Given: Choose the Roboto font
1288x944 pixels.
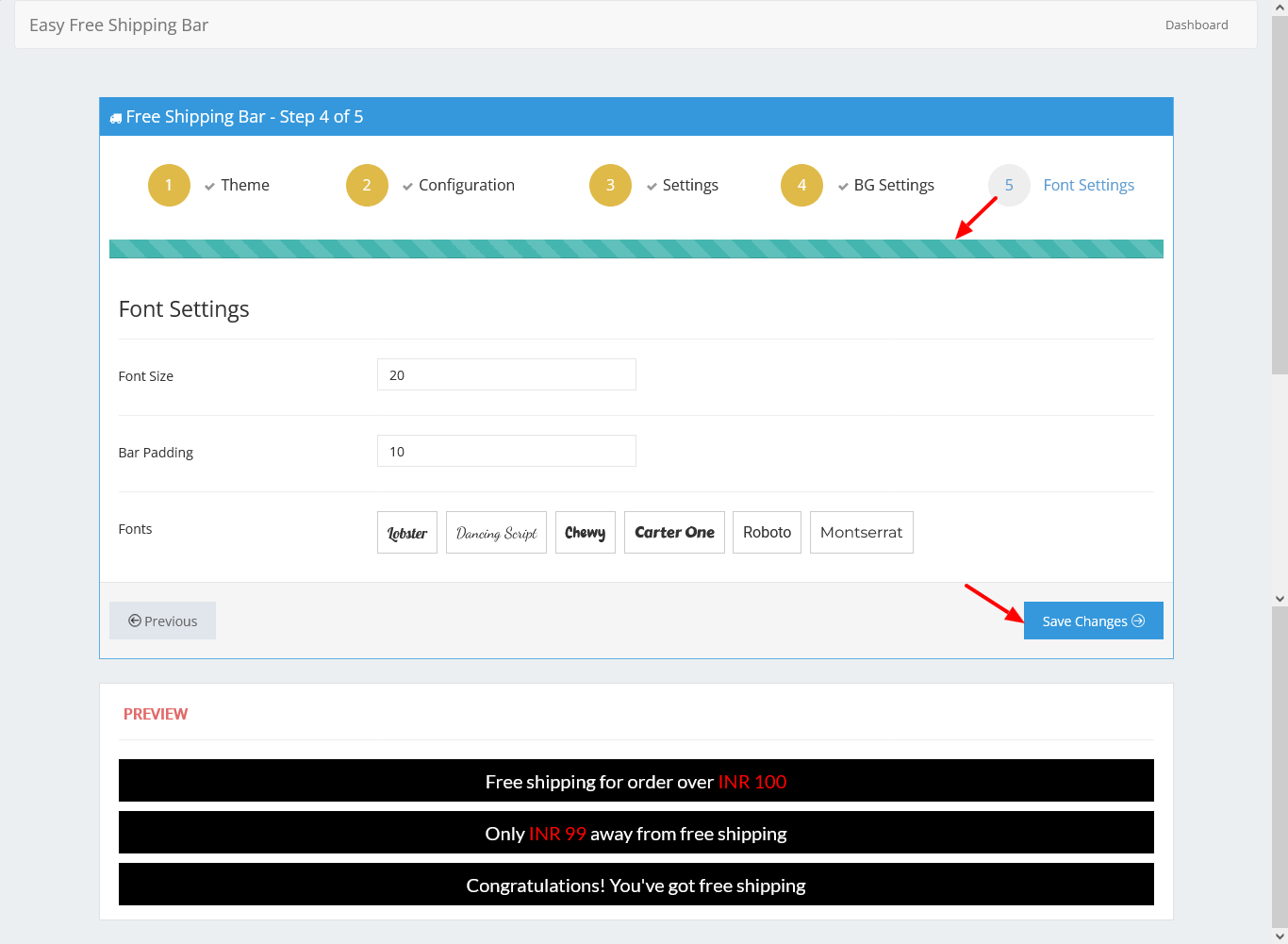Looking at the screenshot, I should tap(767, 533).
